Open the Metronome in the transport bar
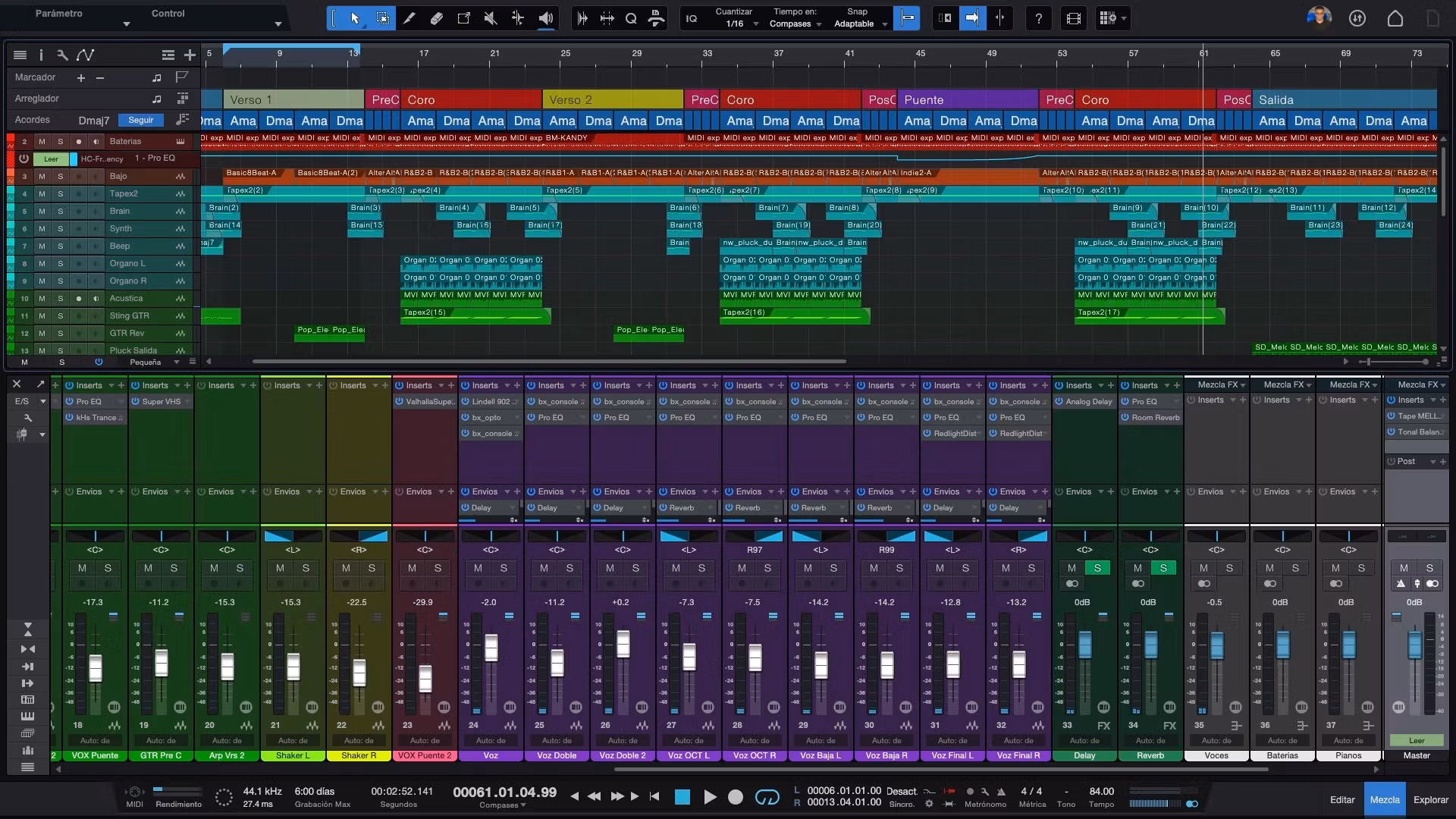Viewport: 1456px width, 819px height. pos(985,797)
